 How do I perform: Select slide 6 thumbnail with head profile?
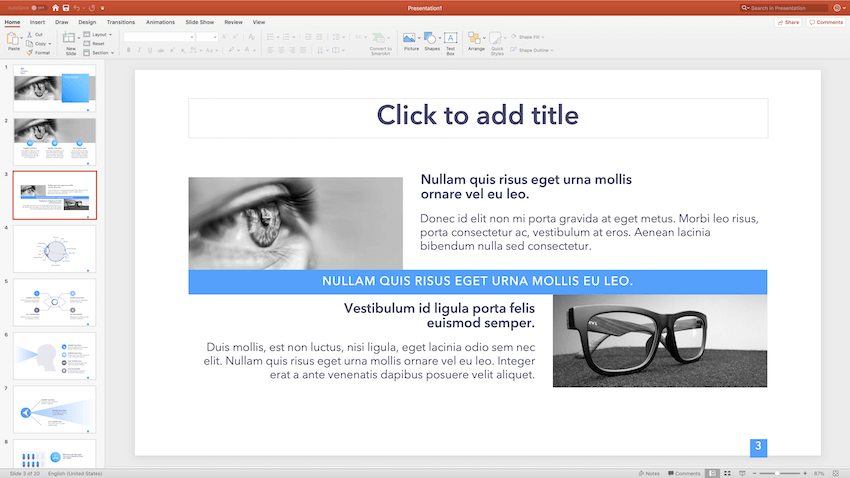(55, 356)
